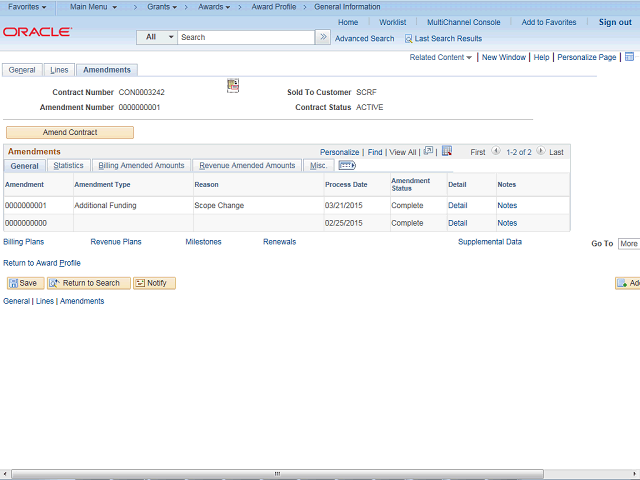Click the Notify button
The width and height of the screenshot is (640, 480).
(x=154, y=283)
